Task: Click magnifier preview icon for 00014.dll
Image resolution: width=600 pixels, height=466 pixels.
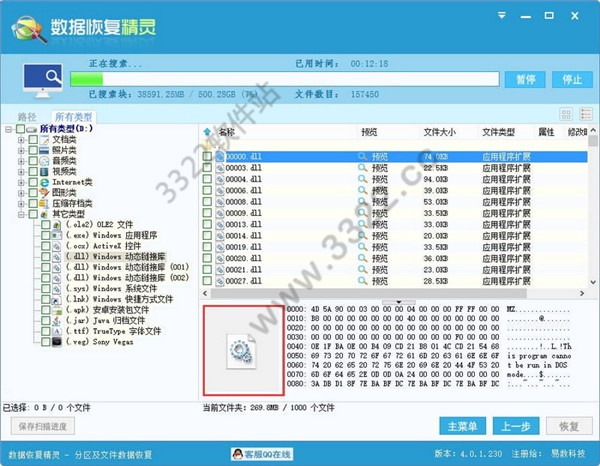Action: point(362,235)
